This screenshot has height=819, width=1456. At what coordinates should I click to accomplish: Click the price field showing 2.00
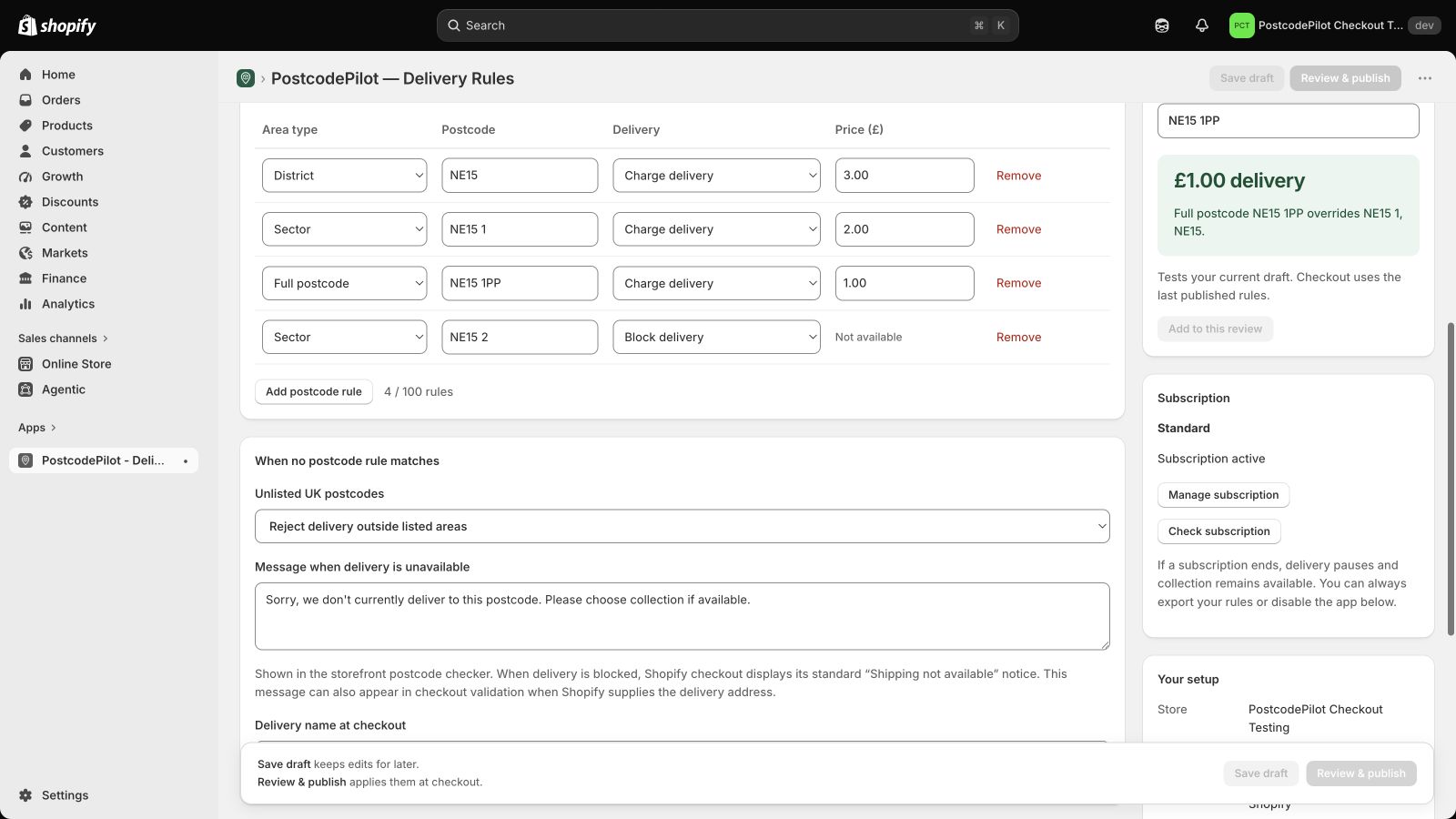pyautogui.click(x=905, y=229)
